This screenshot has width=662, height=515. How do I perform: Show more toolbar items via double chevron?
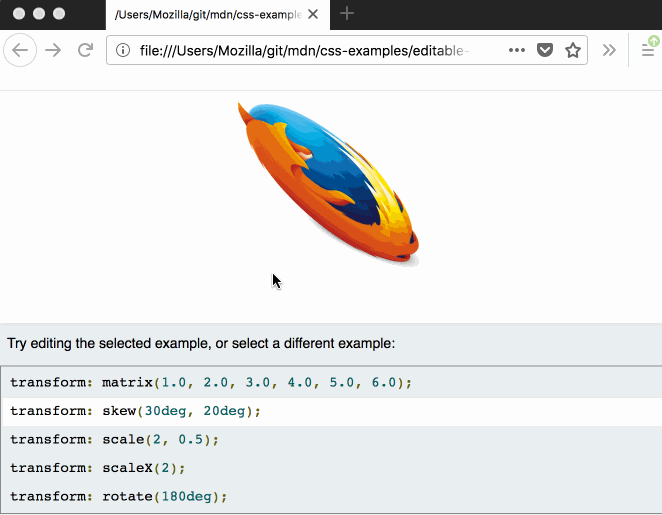coord(609,50)
